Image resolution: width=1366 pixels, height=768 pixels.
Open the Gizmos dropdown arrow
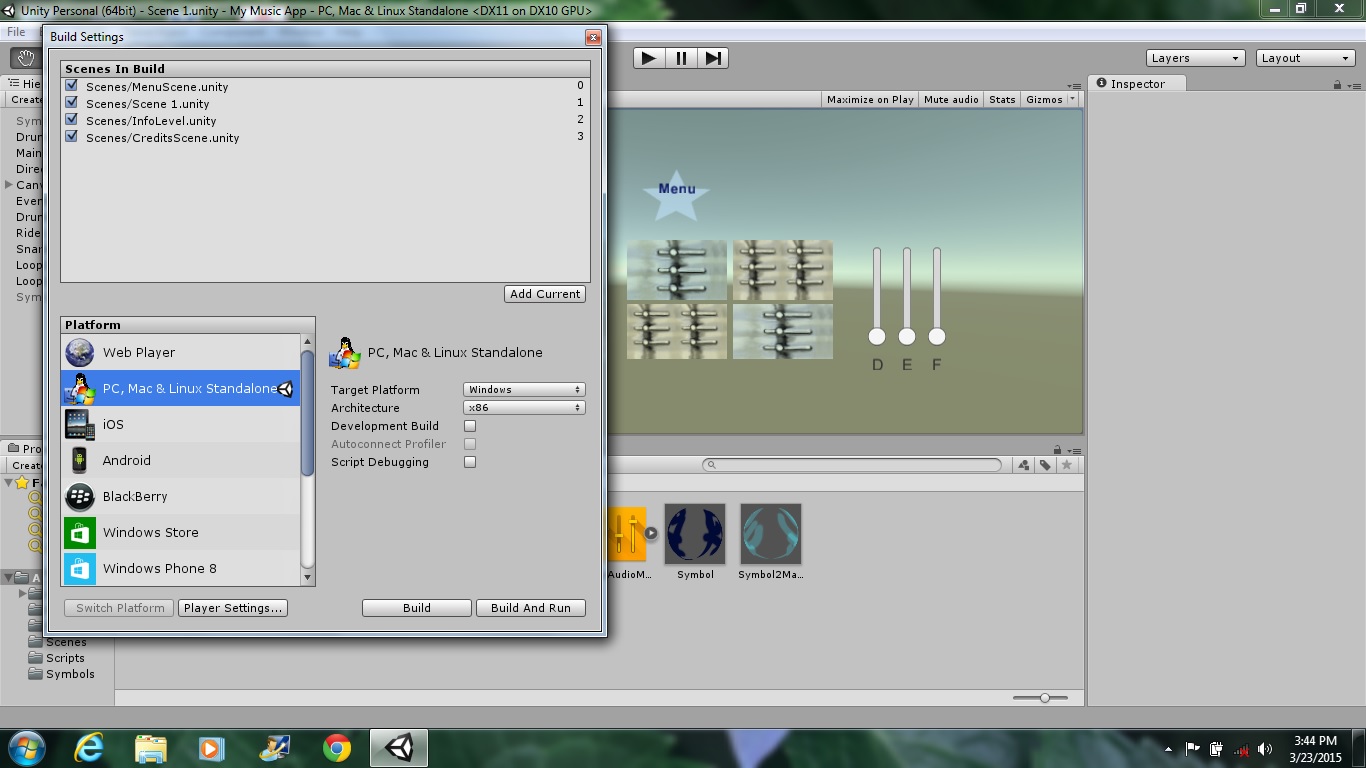click(x=1072, y=99)
